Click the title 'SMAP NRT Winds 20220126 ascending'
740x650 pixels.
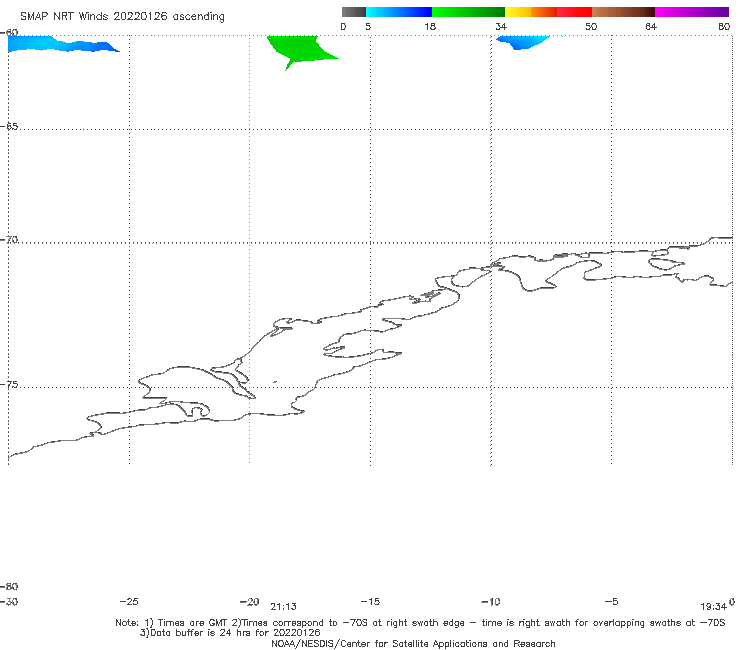[122, 16]
